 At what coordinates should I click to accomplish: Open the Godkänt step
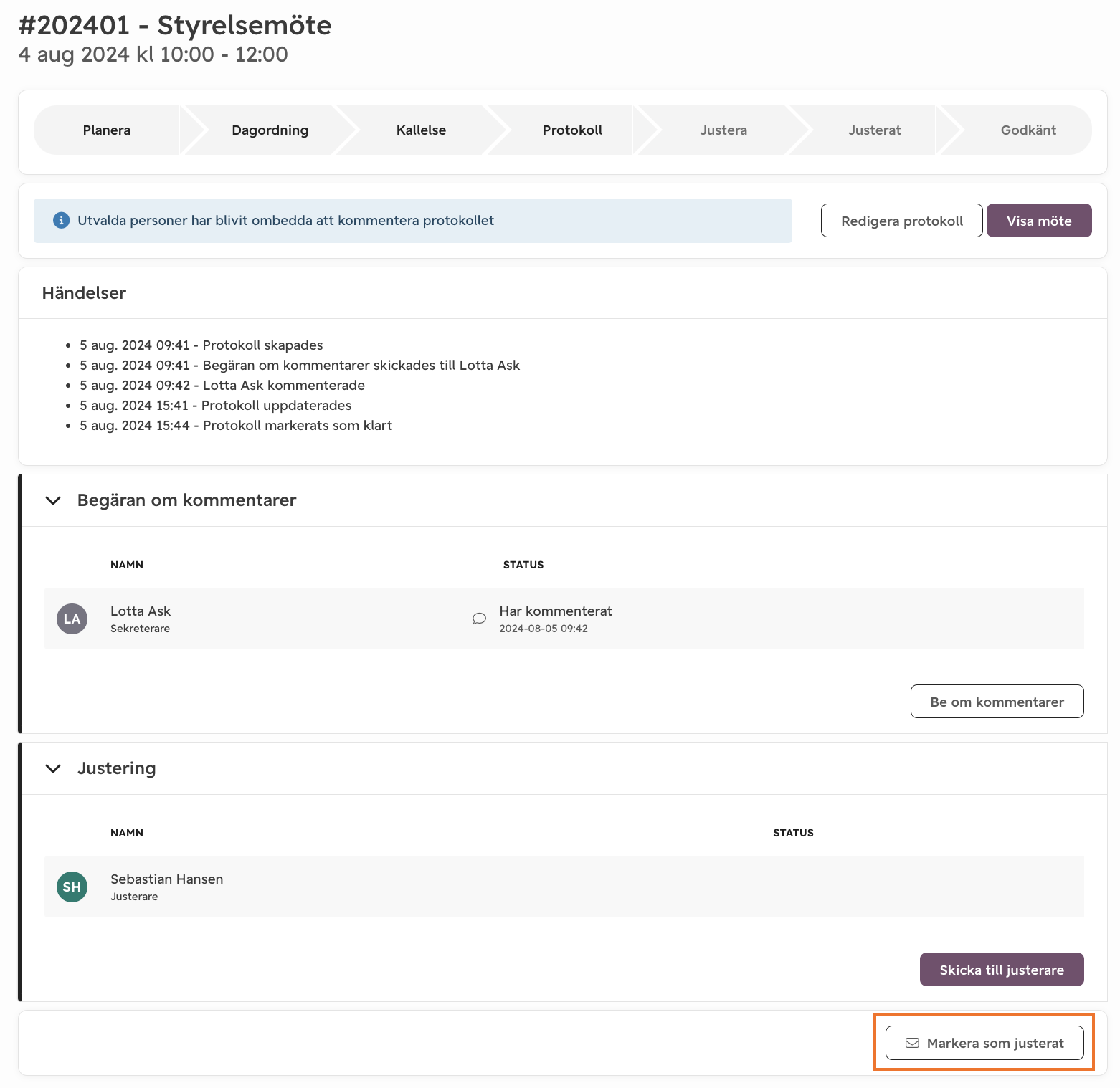[1028, 130]
